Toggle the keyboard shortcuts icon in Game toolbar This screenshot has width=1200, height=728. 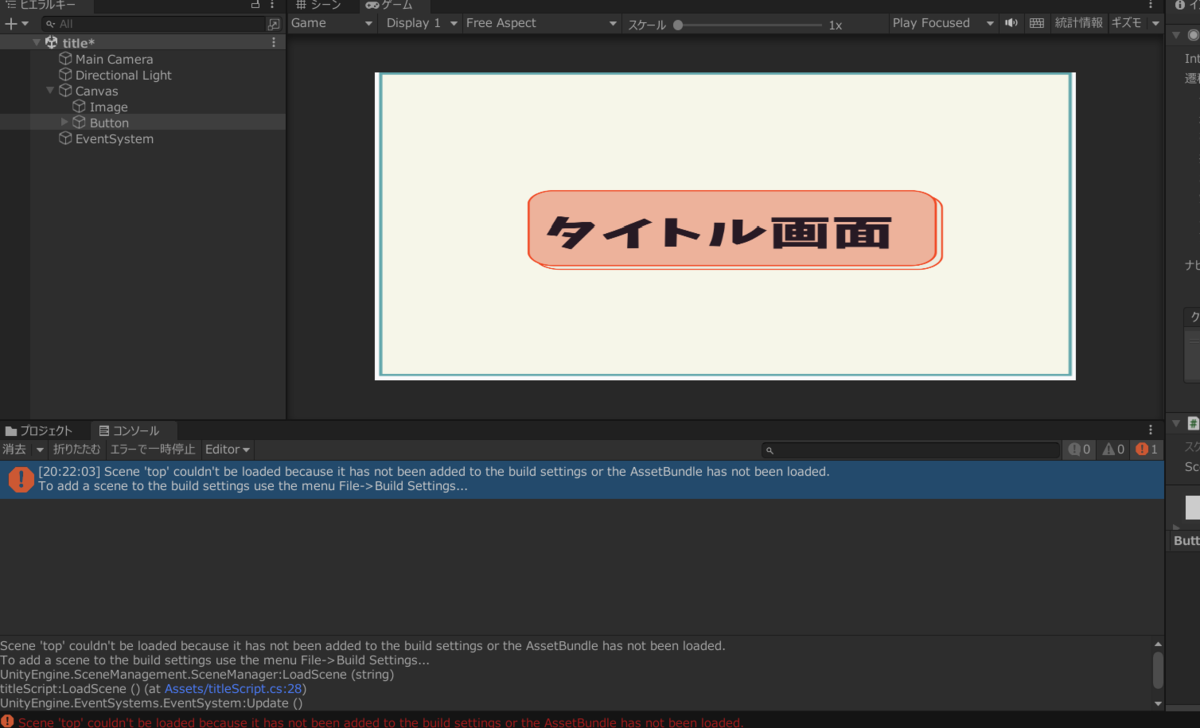(1036, 23)
